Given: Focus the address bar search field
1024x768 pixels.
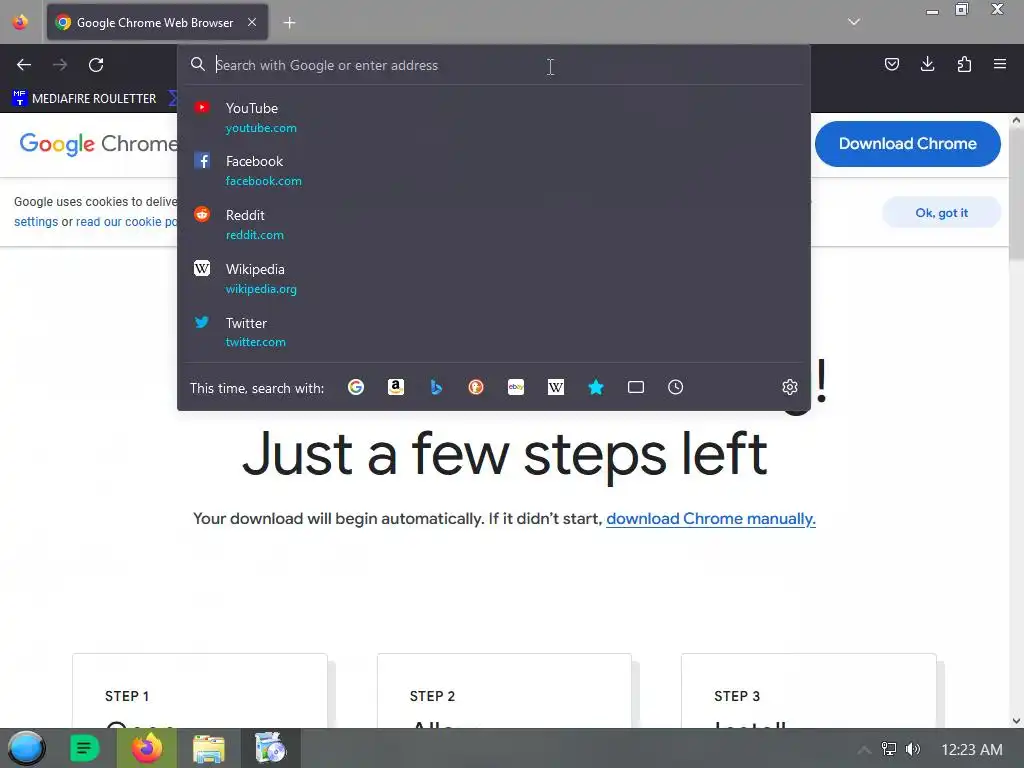Looking at the screenshot, I should coord(494,65).
